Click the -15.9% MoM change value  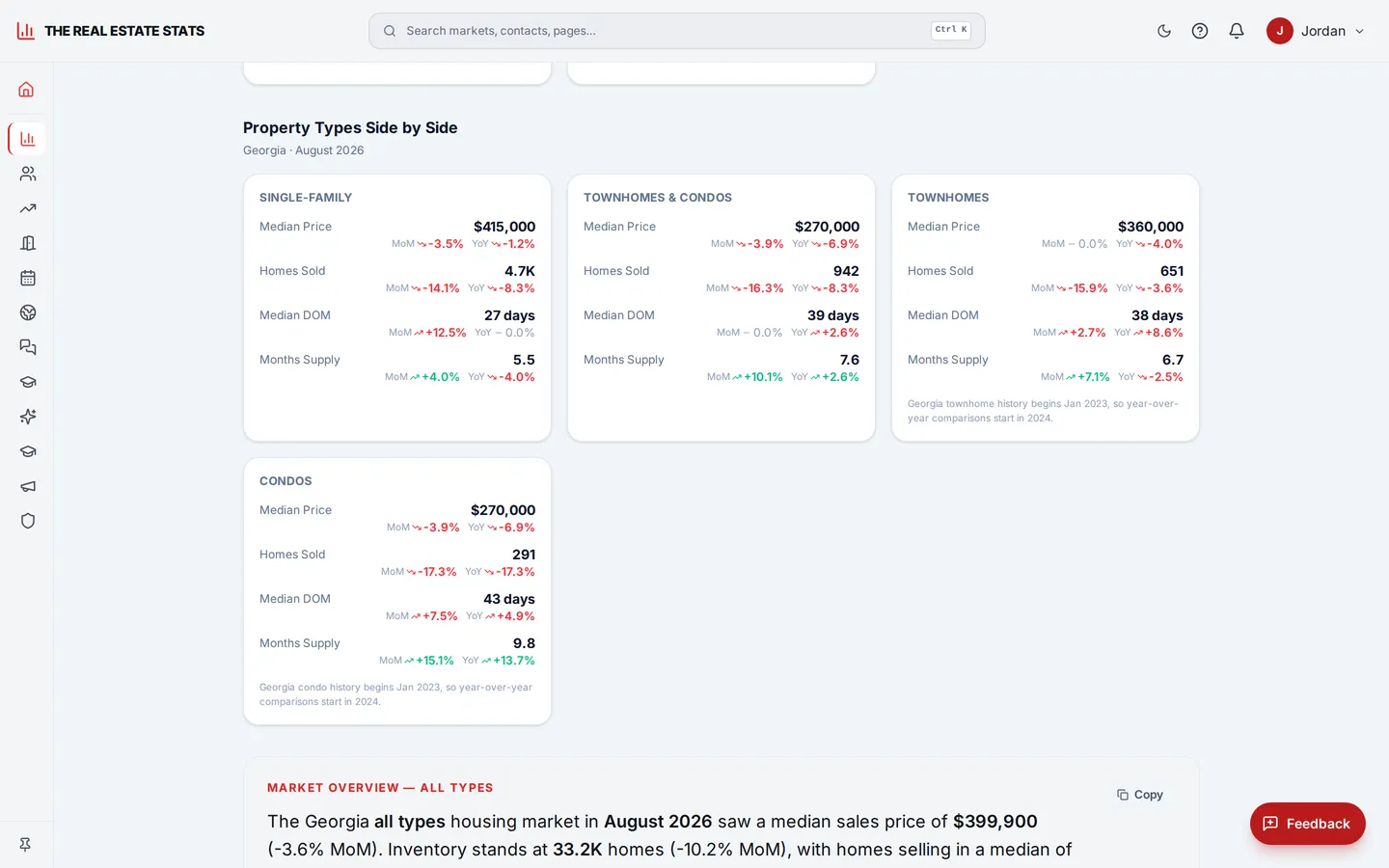pos(1087,288)
